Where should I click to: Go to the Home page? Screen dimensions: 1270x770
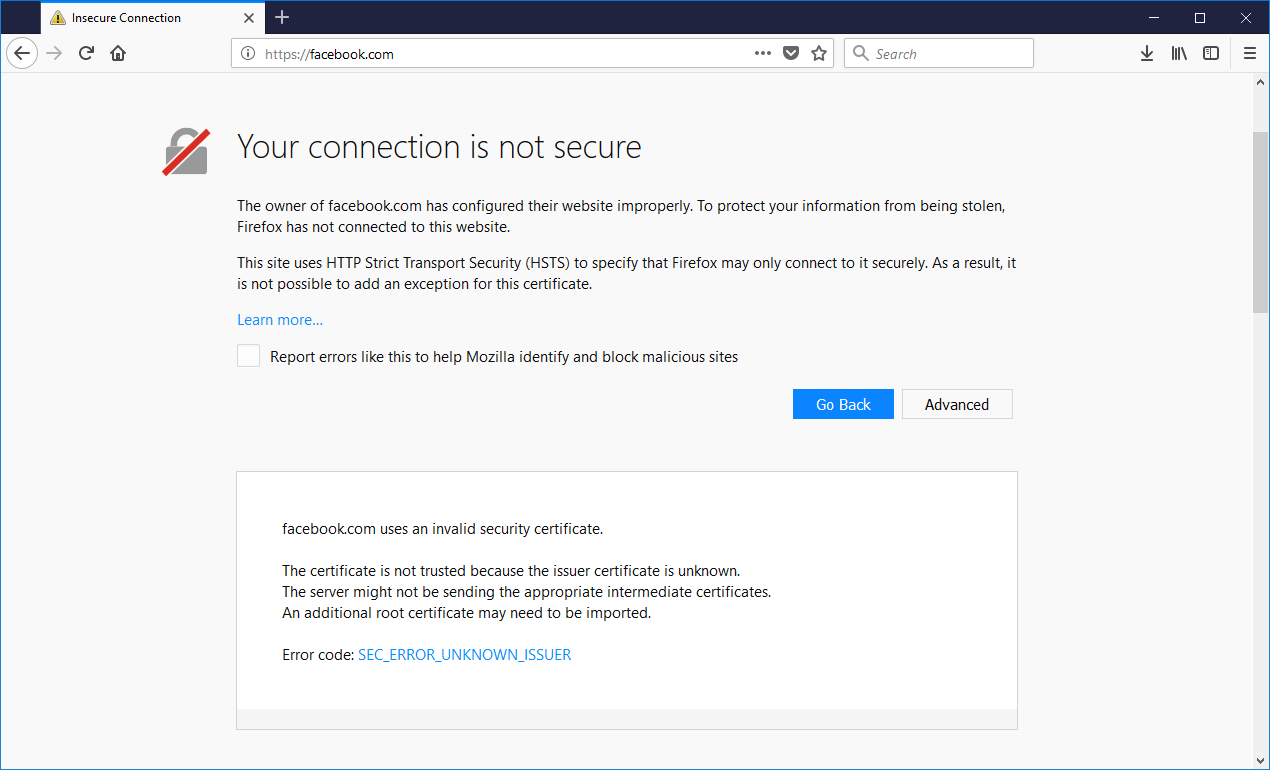point(118,54)
